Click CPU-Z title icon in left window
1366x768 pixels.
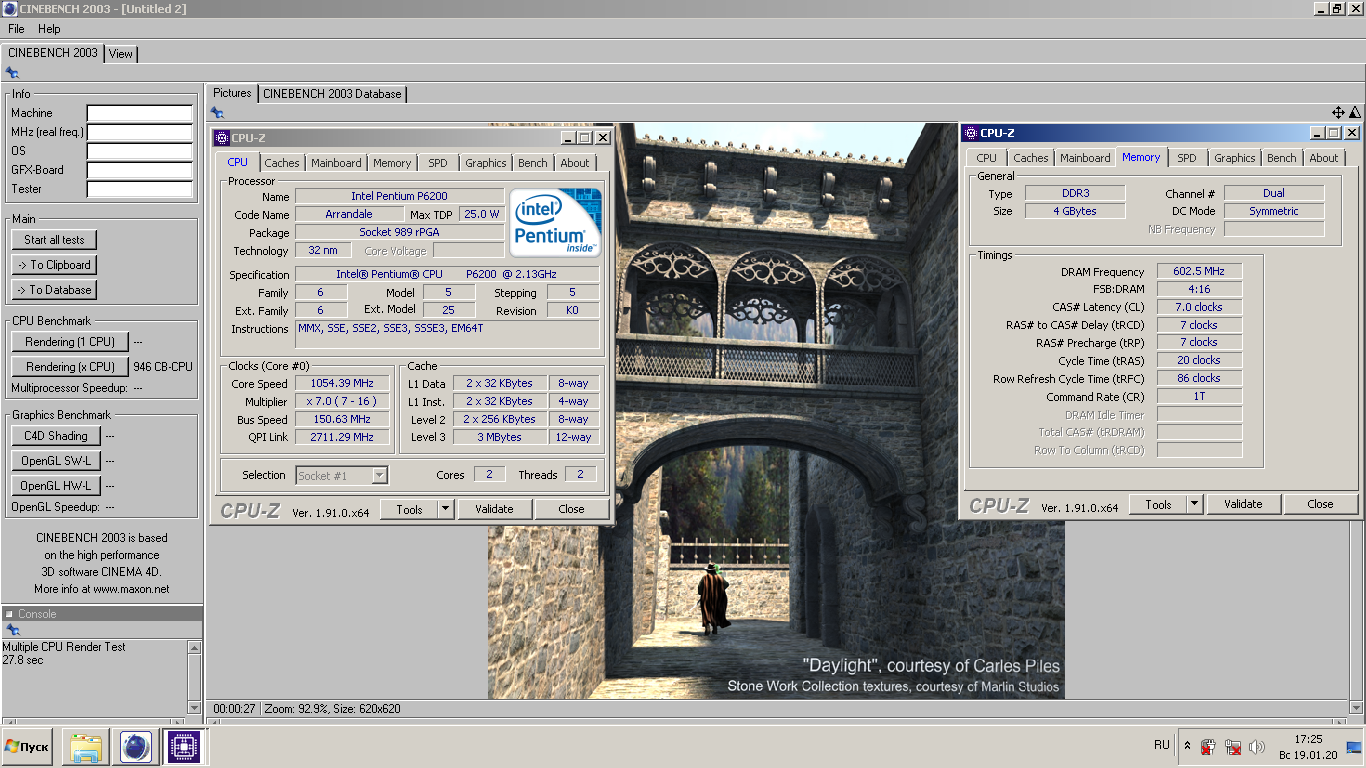pos(223,138)
